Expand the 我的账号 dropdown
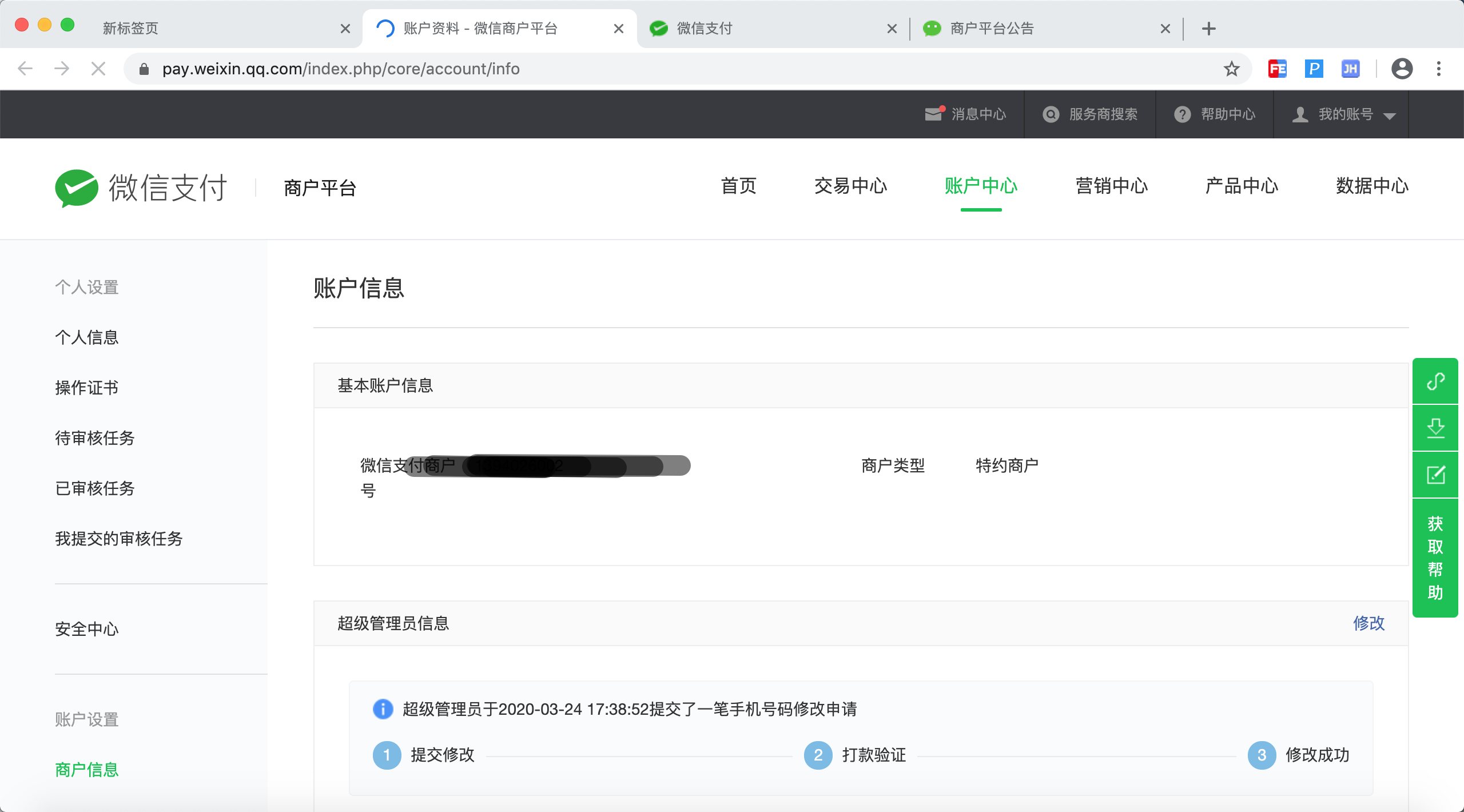 point(1344,114)
